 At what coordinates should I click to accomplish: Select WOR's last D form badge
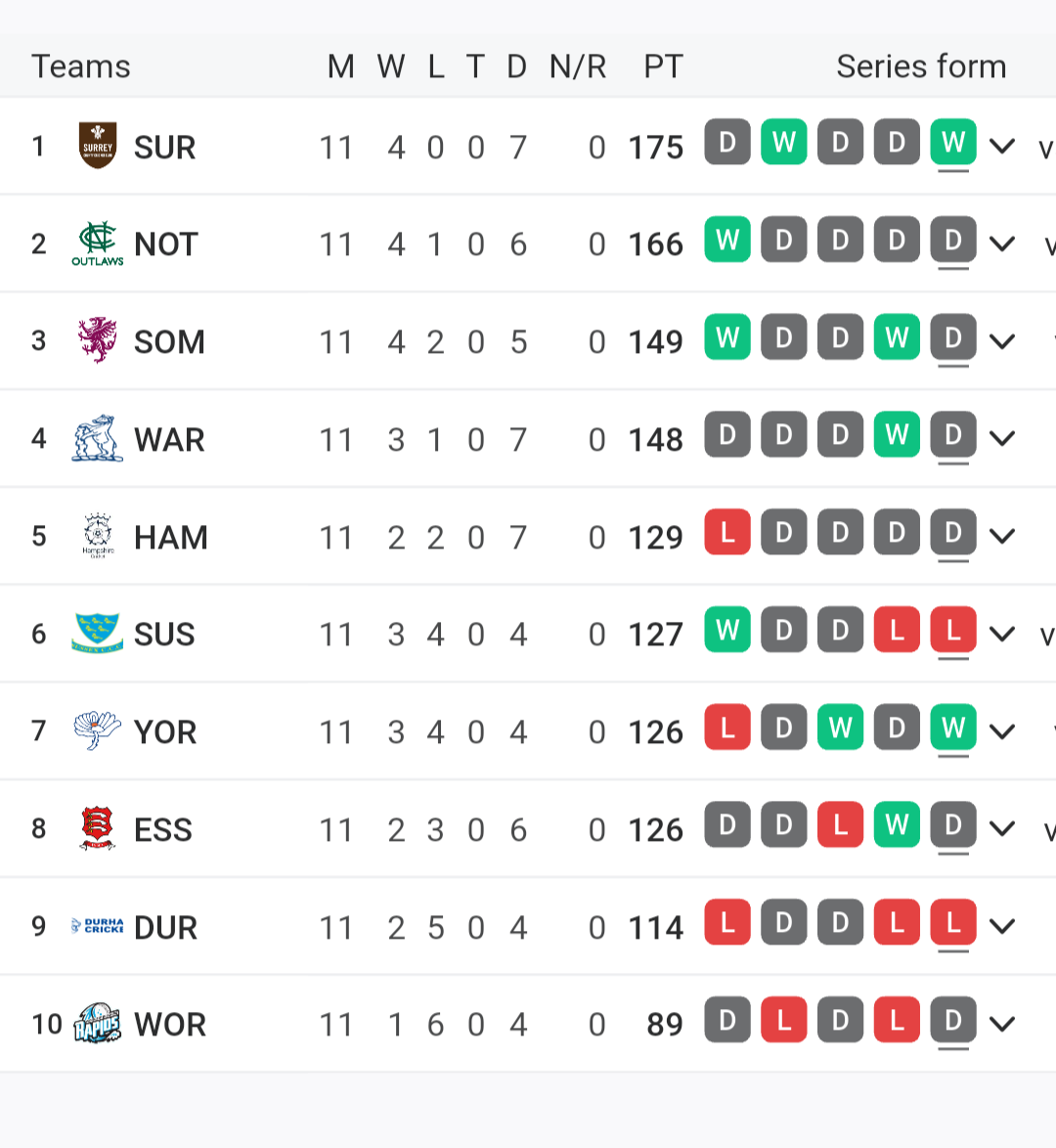953,1020
